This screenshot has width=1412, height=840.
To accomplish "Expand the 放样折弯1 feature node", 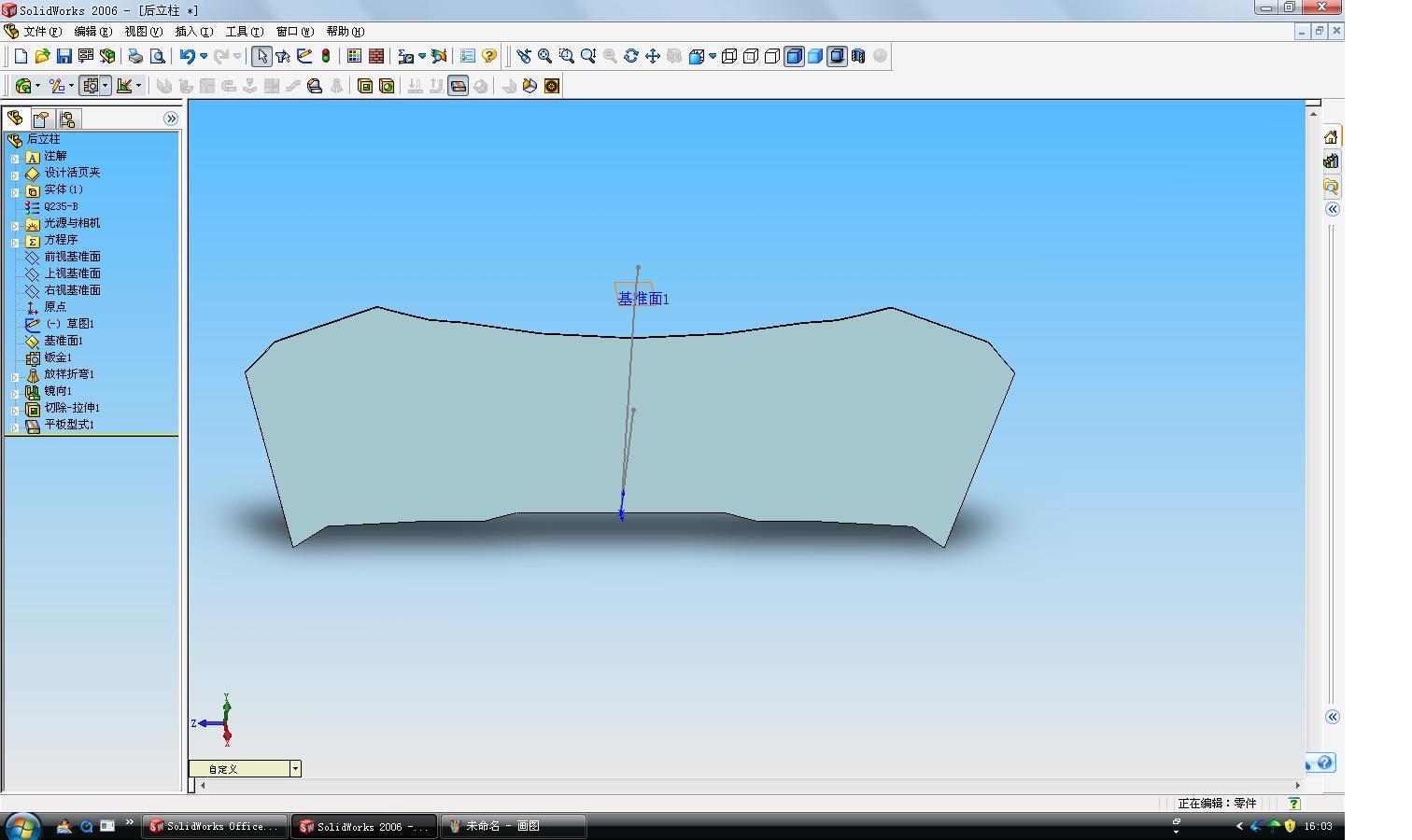I will 15,376.
